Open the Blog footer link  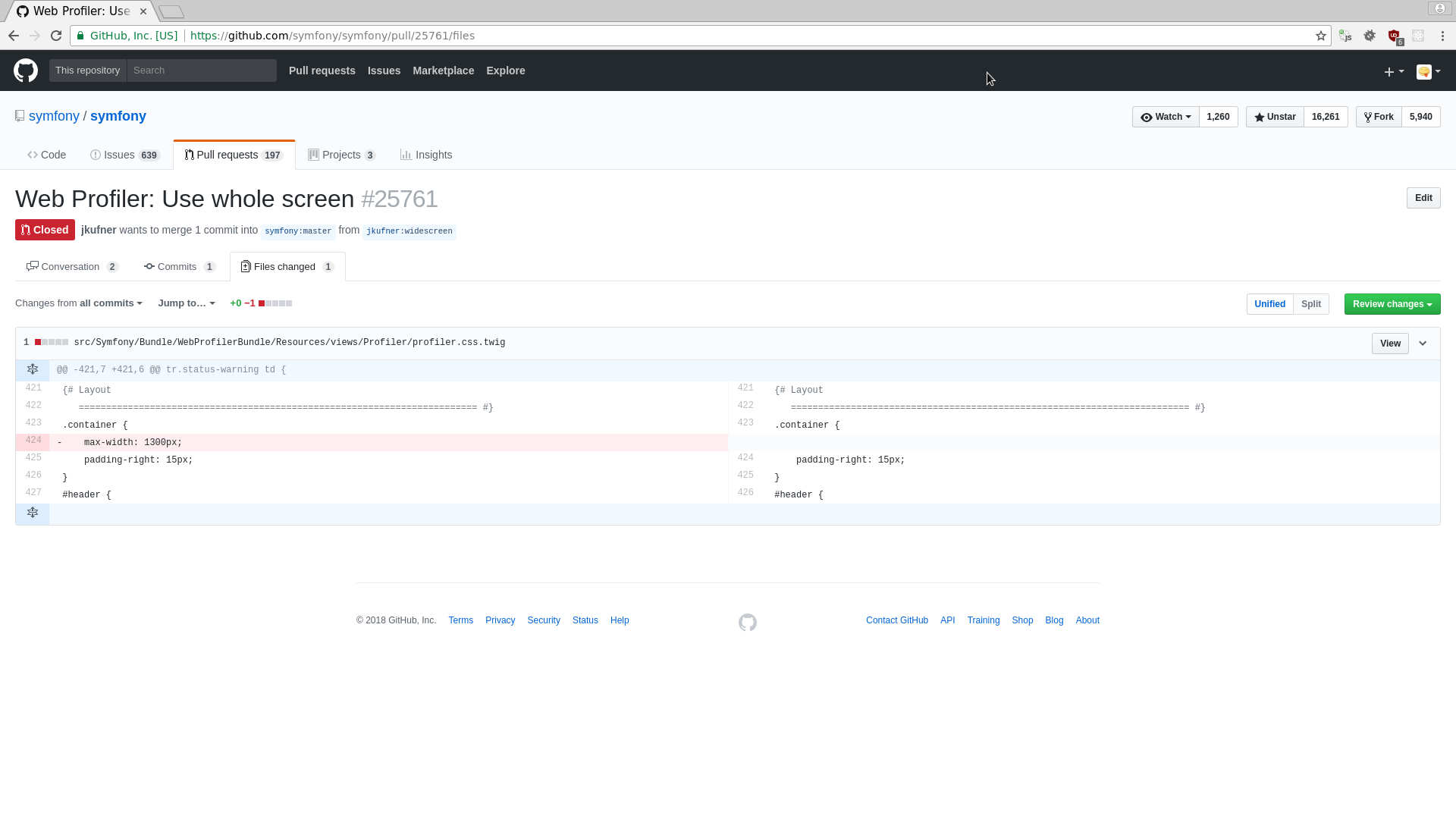(1055, 620)
